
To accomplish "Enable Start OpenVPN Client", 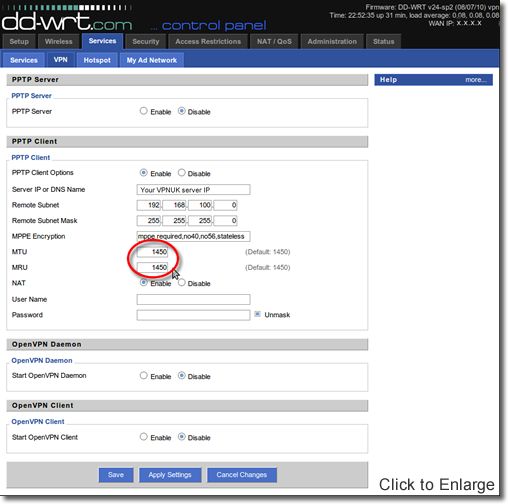I will (x=143, y=436).
